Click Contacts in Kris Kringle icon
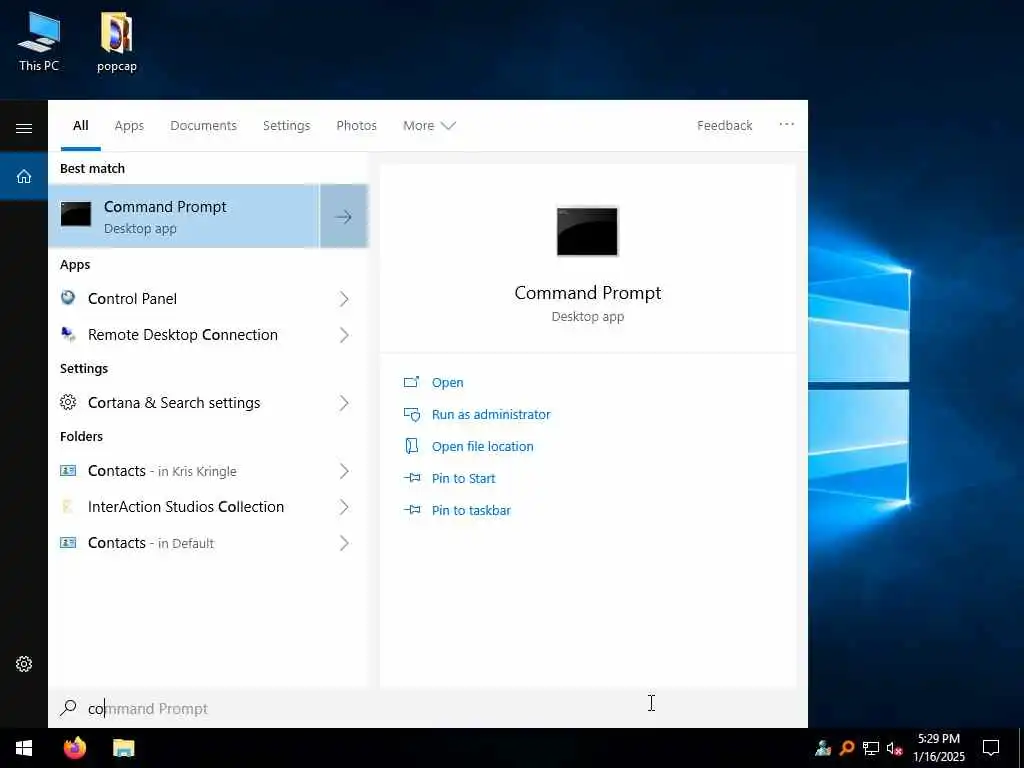1024x768 pixels. [68, 470]
